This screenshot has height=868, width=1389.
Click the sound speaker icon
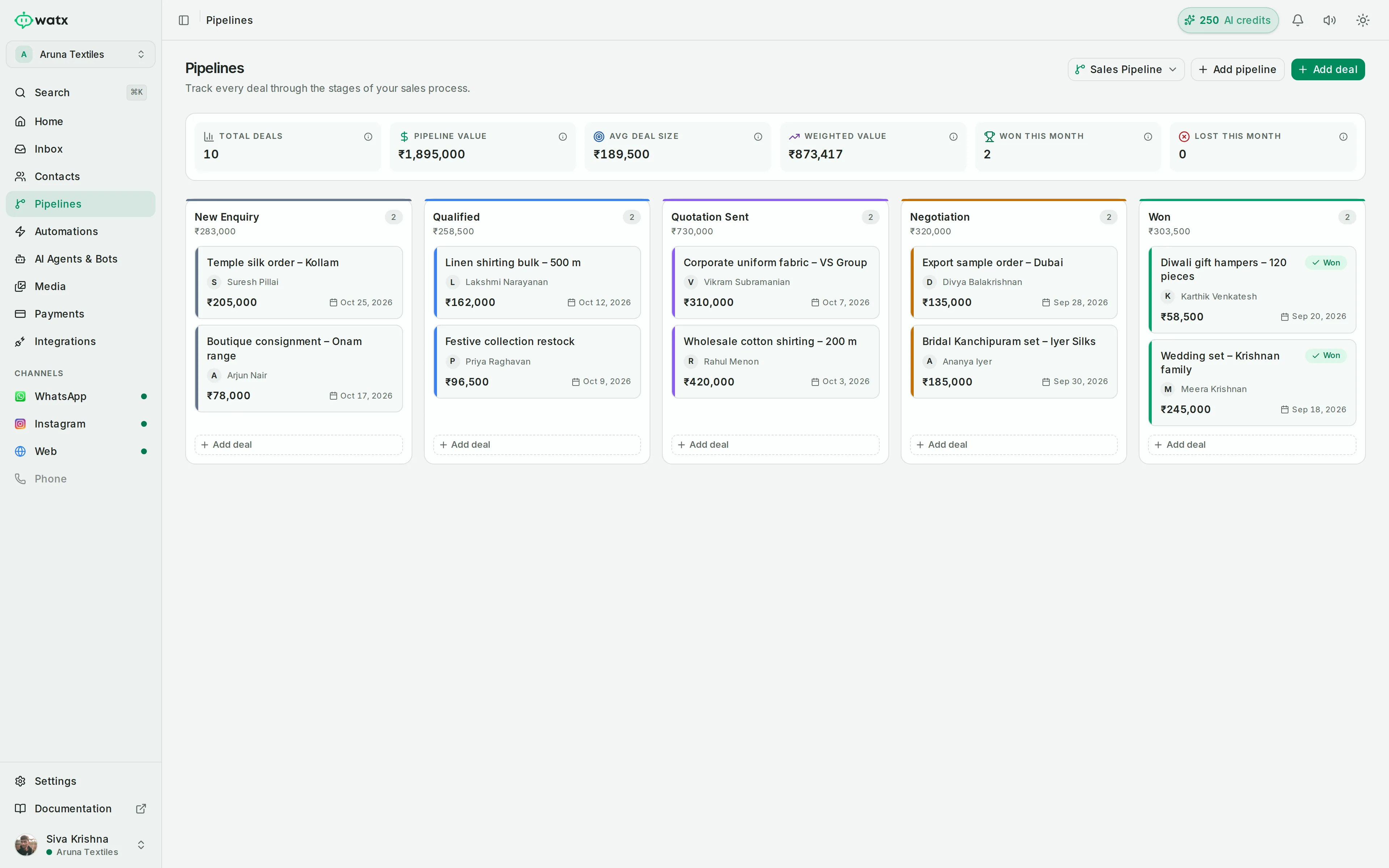tap(1330, 20)
